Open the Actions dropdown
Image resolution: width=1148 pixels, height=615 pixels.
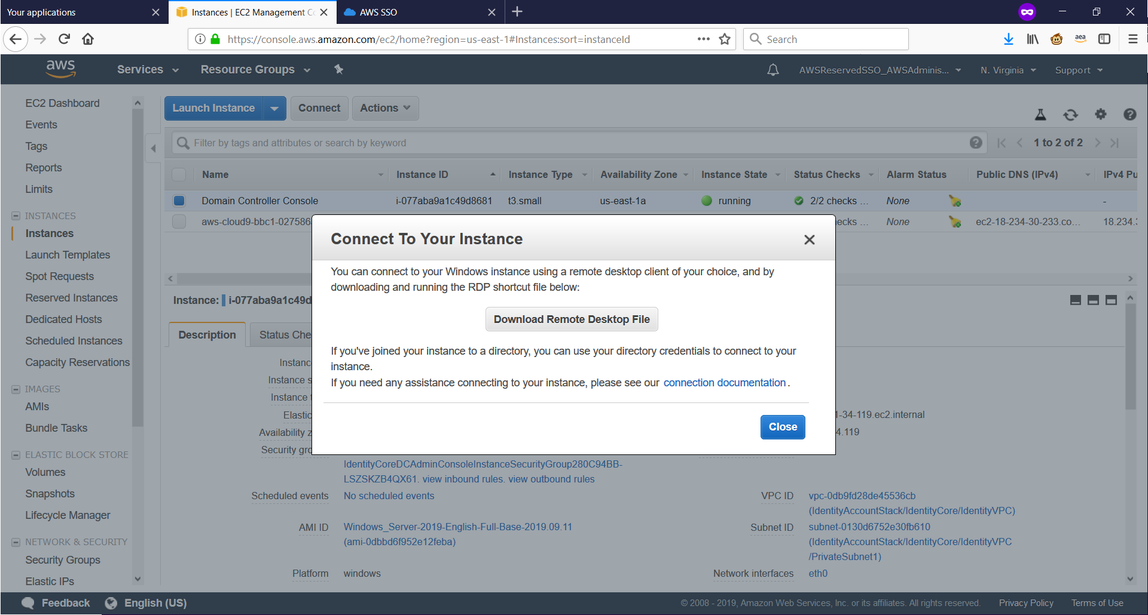point(385,108)
